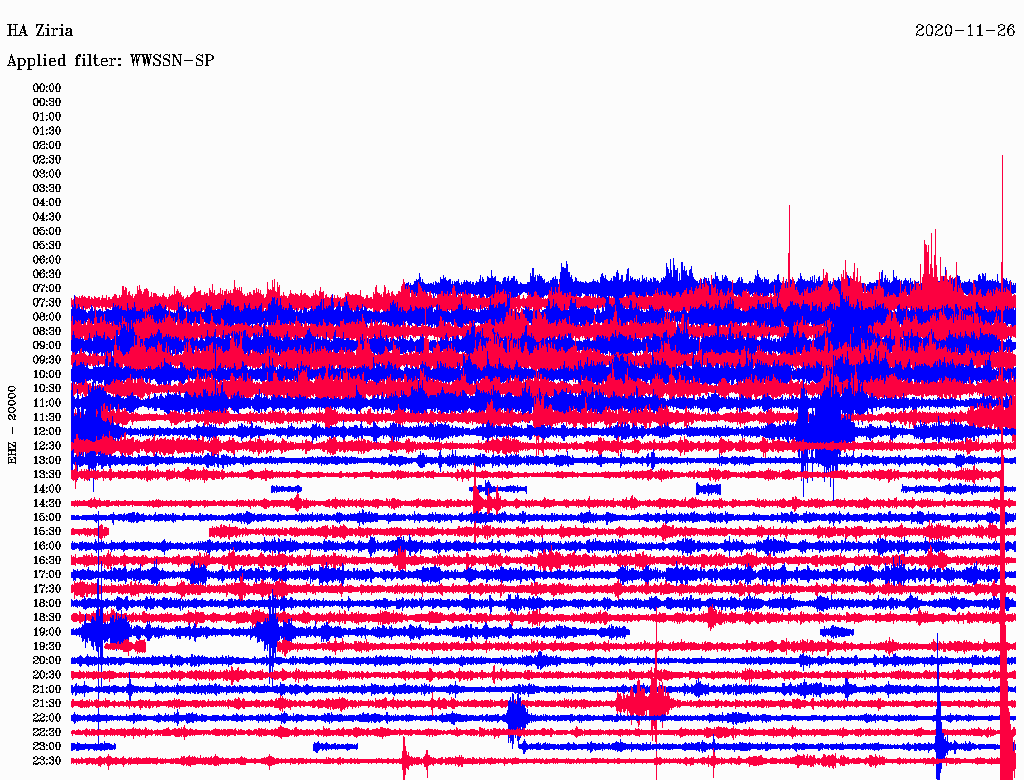Select the 01:00 time label
Viewport: 1024px width, 780px height.
47,117
